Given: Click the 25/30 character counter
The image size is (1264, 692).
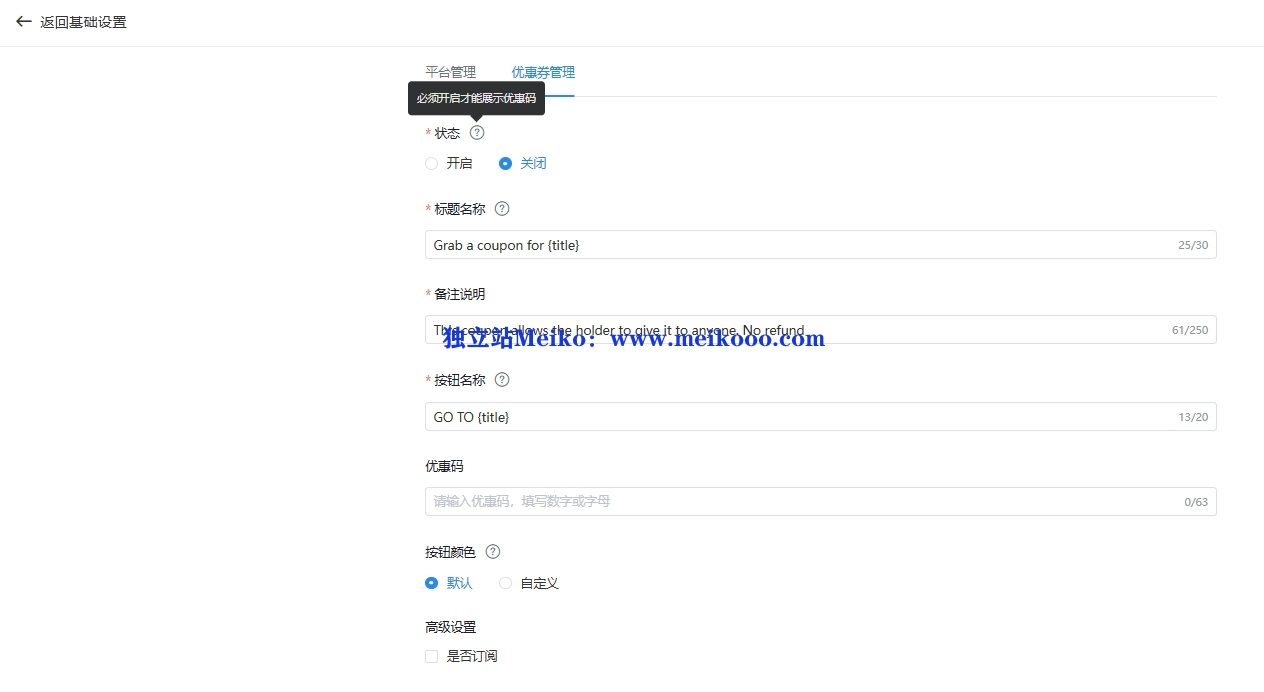Looking at the screenshot, I should (1192, 244).
